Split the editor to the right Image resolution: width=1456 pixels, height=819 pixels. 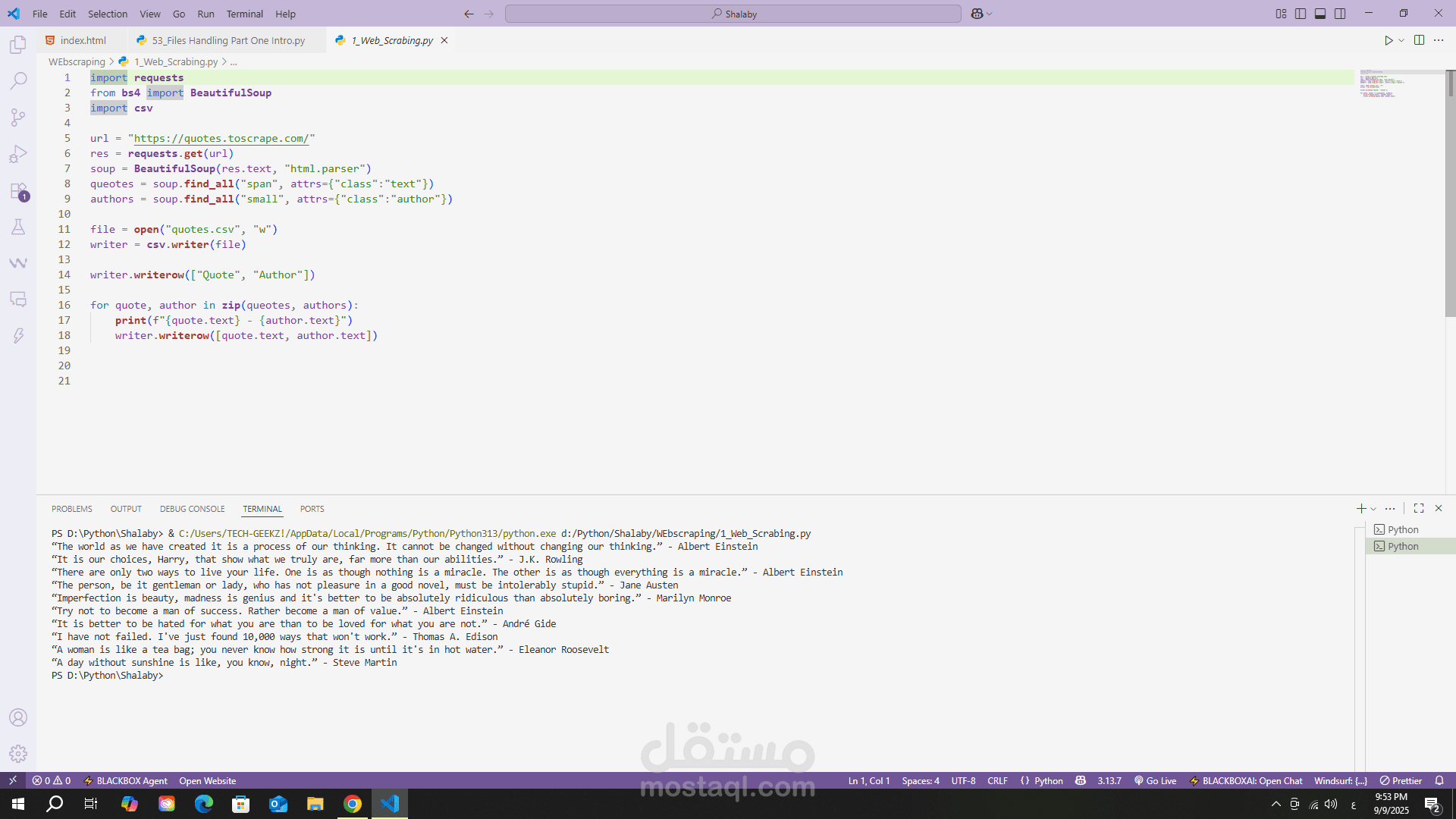pos(1419,40)
